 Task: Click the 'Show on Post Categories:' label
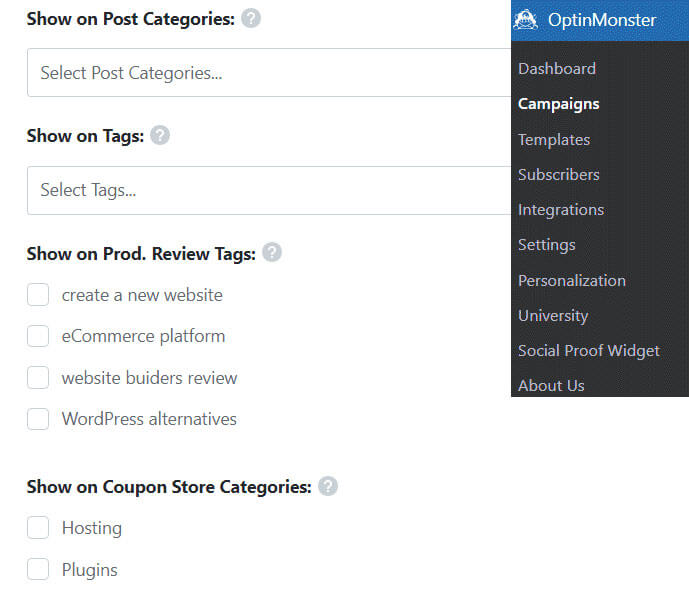point(131,19)
